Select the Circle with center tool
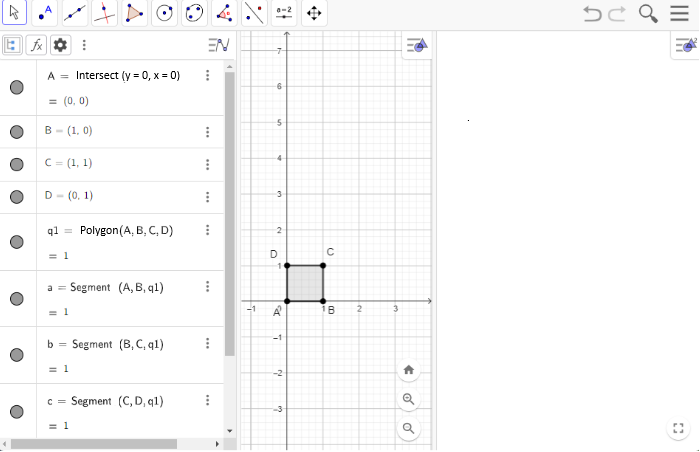This screenshot has height=452, width=700. coord(164,14)
